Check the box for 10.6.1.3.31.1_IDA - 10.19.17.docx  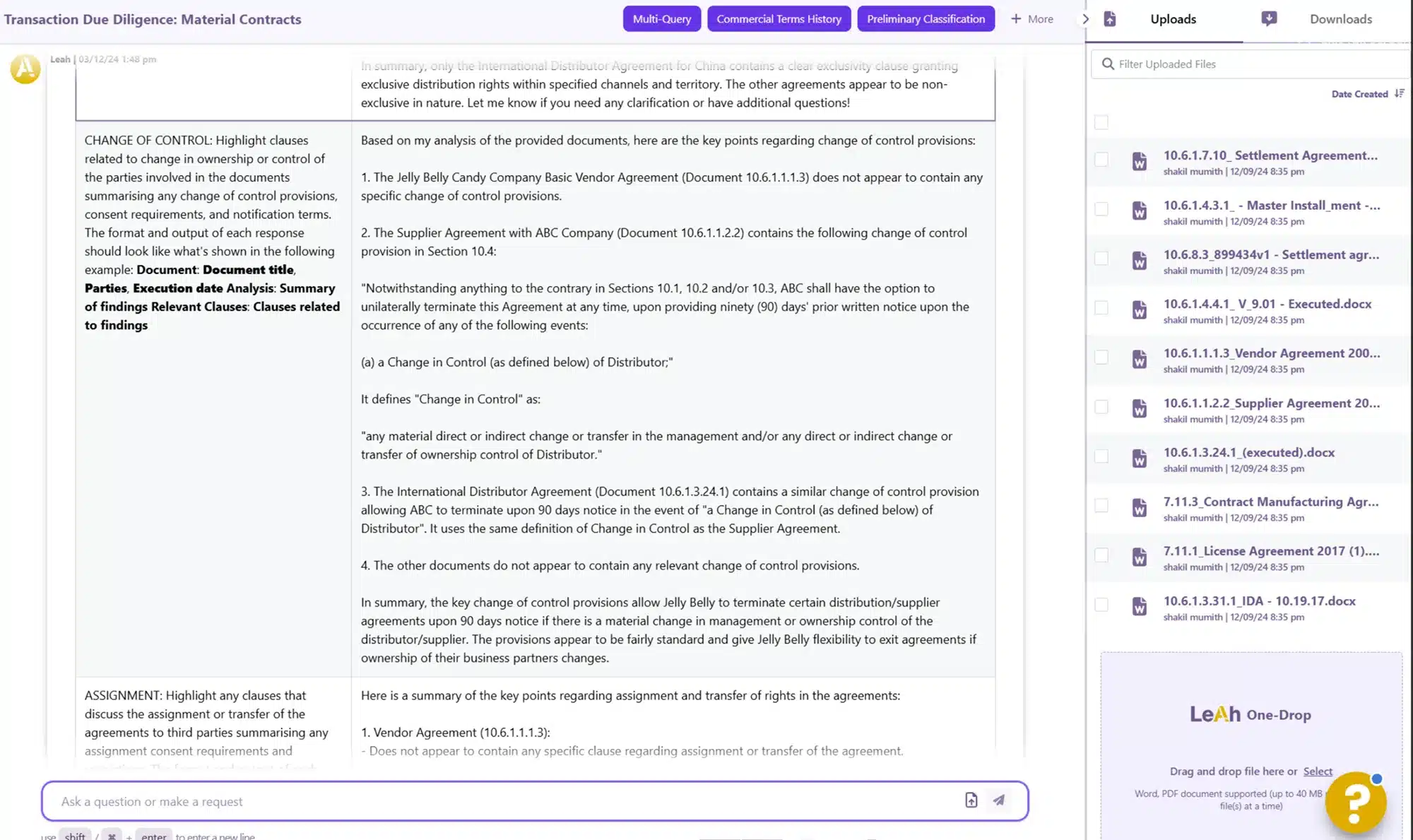click(1101, 605)
